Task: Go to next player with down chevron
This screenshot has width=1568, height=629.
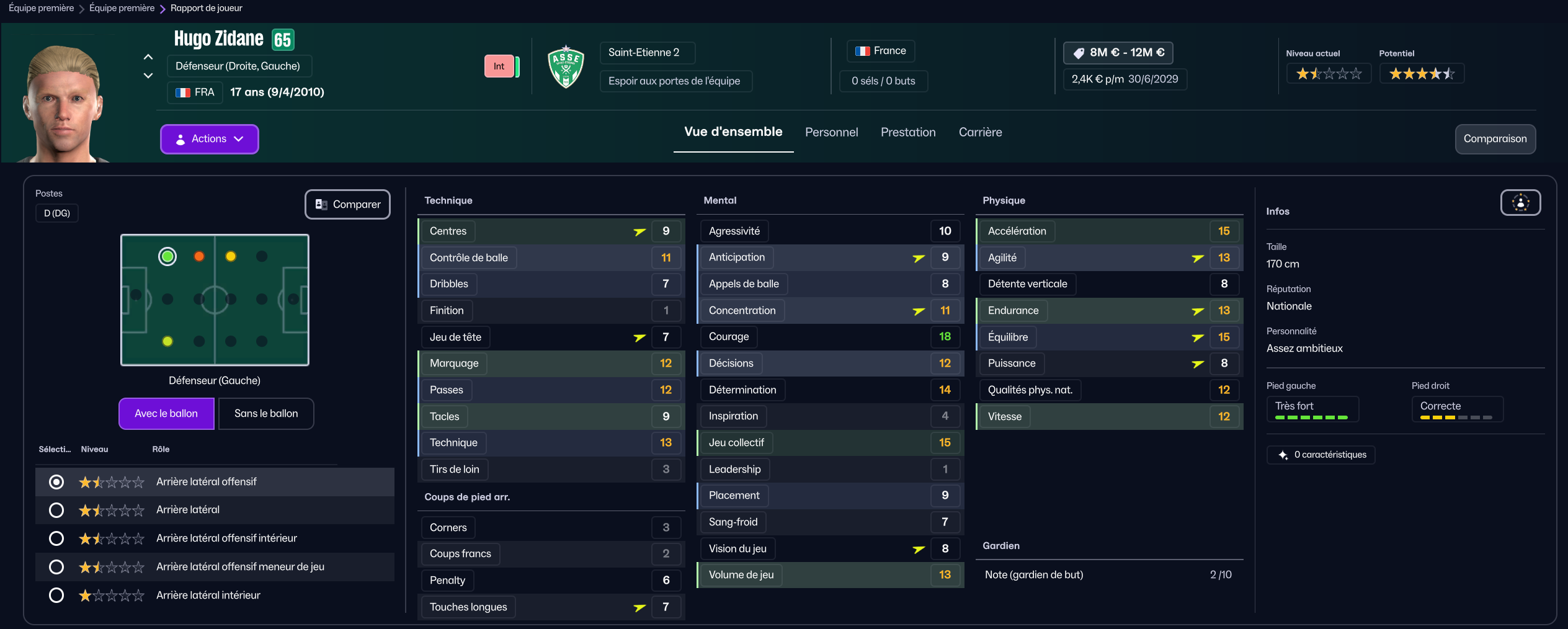Action: 148,76
